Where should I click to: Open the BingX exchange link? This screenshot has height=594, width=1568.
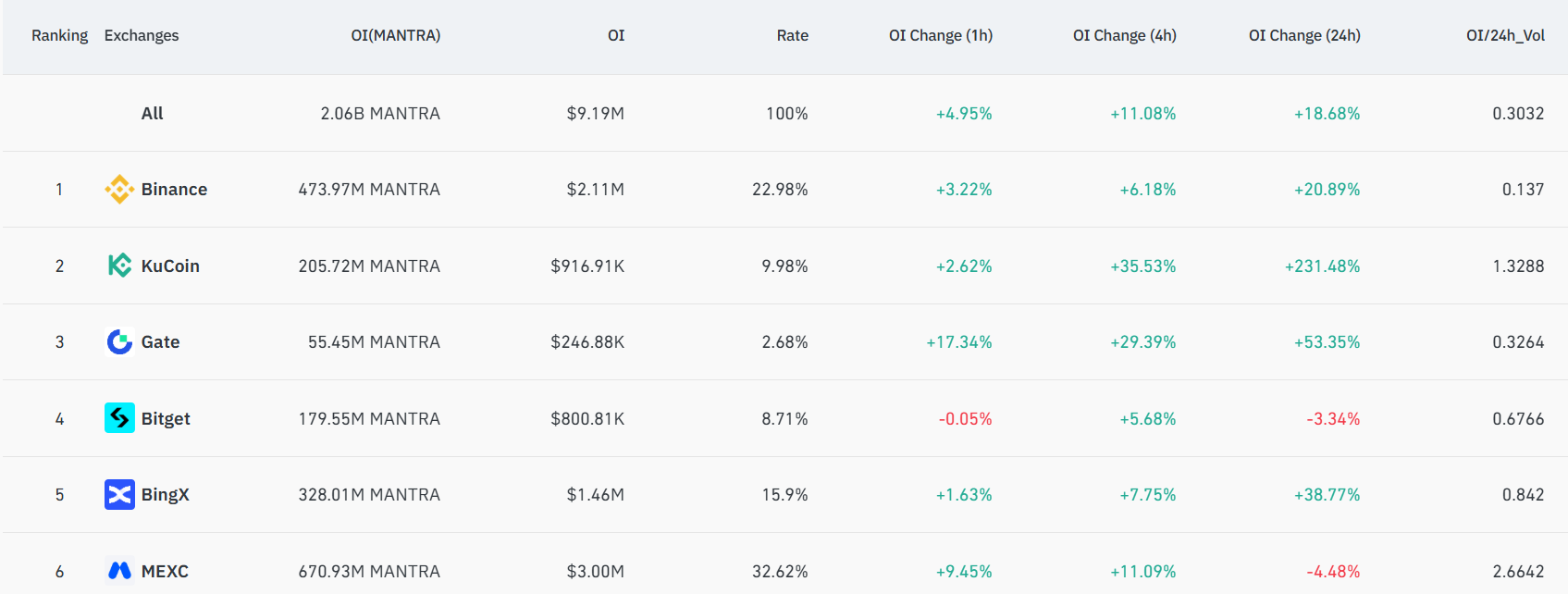[165, 495]
